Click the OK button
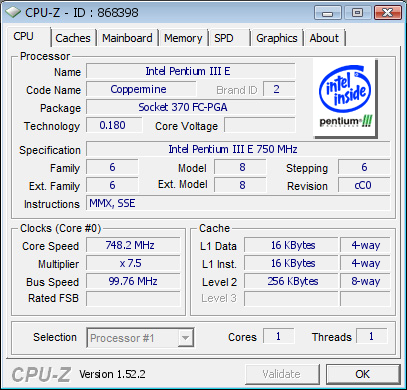This screenshot has height=390, width=407. pos(363,374)
